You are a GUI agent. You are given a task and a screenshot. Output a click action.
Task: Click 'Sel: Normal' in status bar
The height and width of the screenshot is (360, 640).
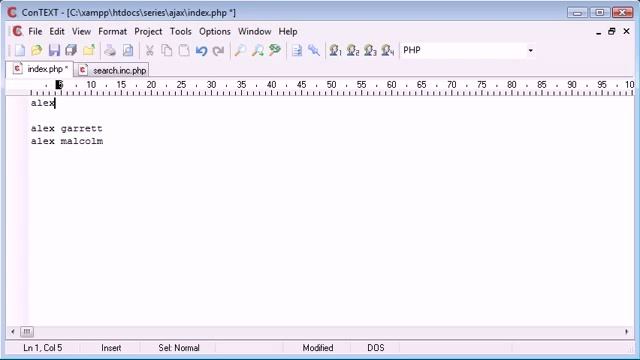pyautogui.click(x=179, y=348)
